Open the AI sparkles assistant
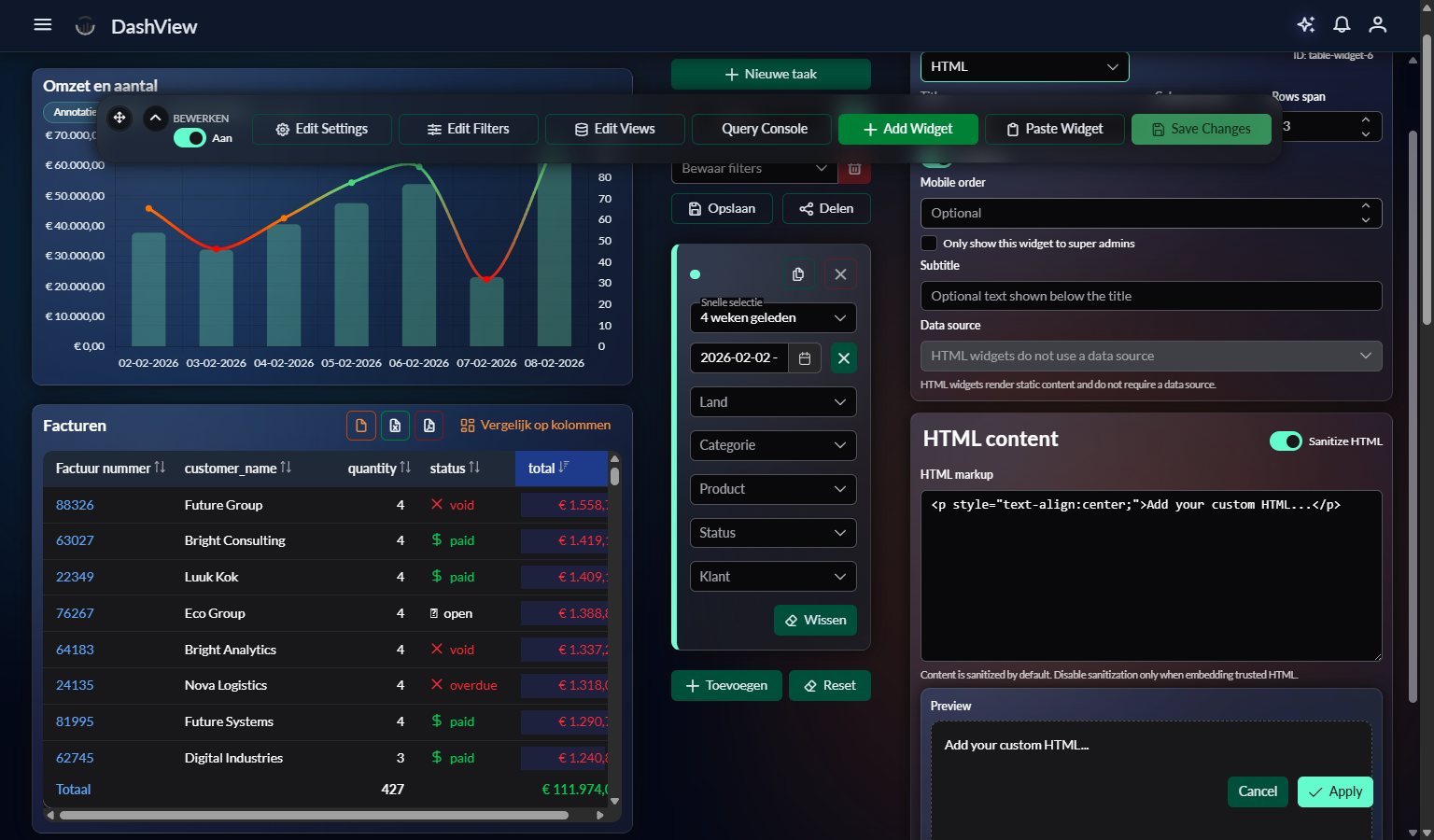The image size is (1434, 840). click(x=1305, y=24)
